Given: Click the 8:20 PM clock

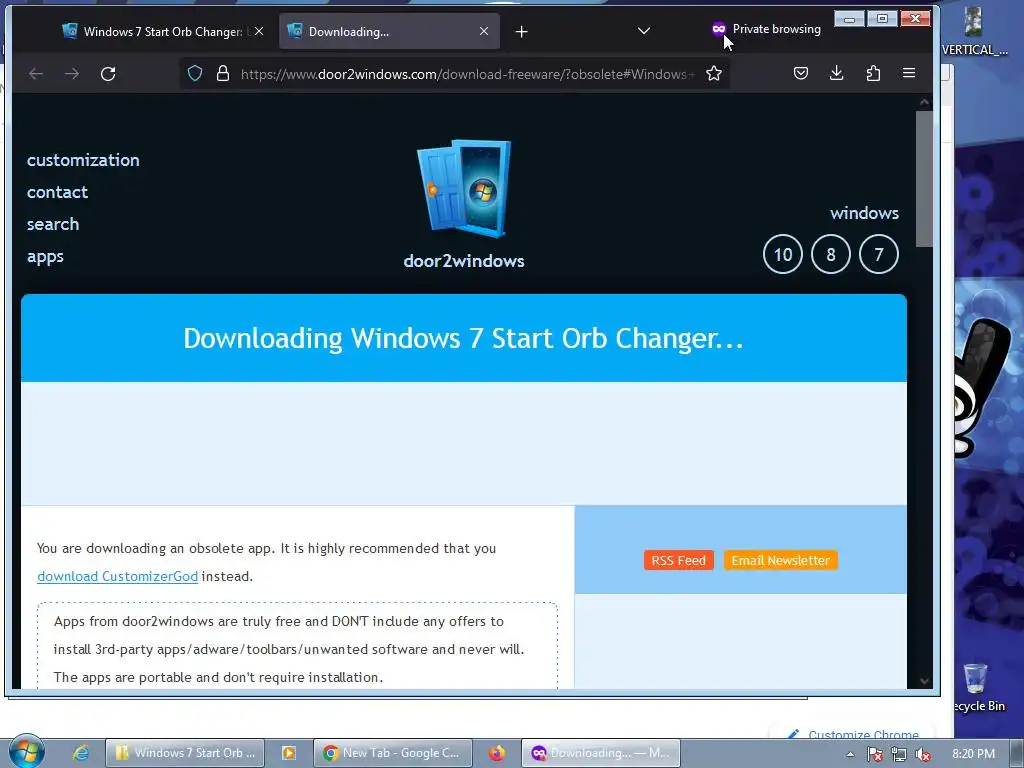Looking at the screenshot, I should click(x=973, y=754).
